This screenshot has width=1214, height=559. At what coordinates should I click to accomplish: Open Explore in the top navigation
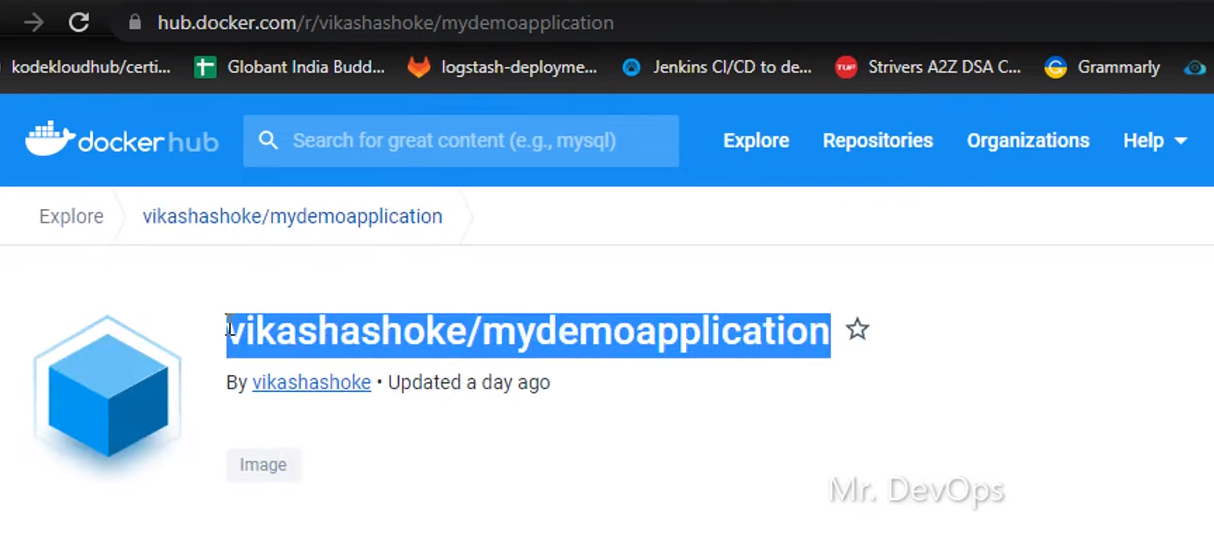(x=756, y=141)
